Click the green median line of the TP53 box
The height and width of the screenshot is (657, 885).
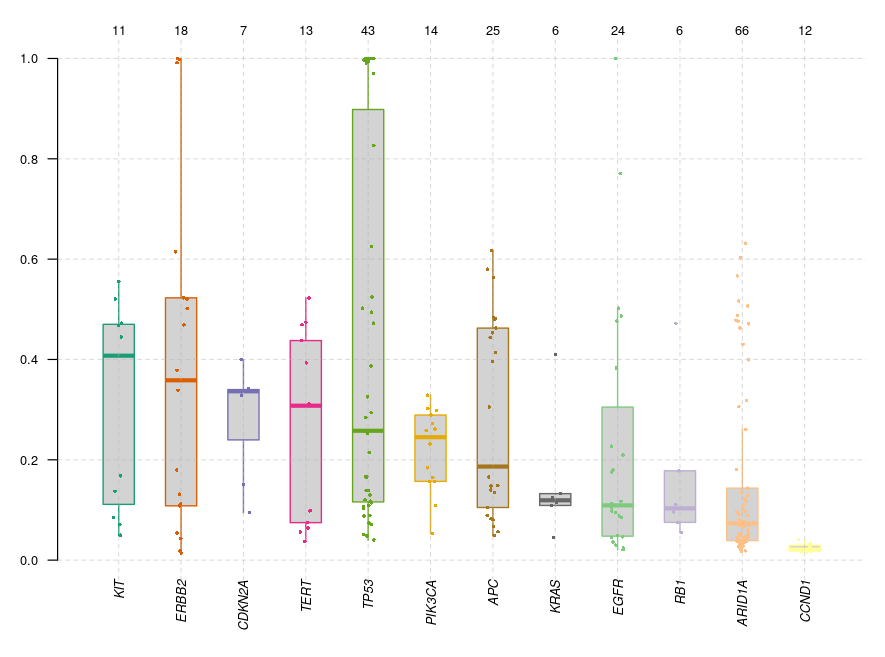pos(368,431)
